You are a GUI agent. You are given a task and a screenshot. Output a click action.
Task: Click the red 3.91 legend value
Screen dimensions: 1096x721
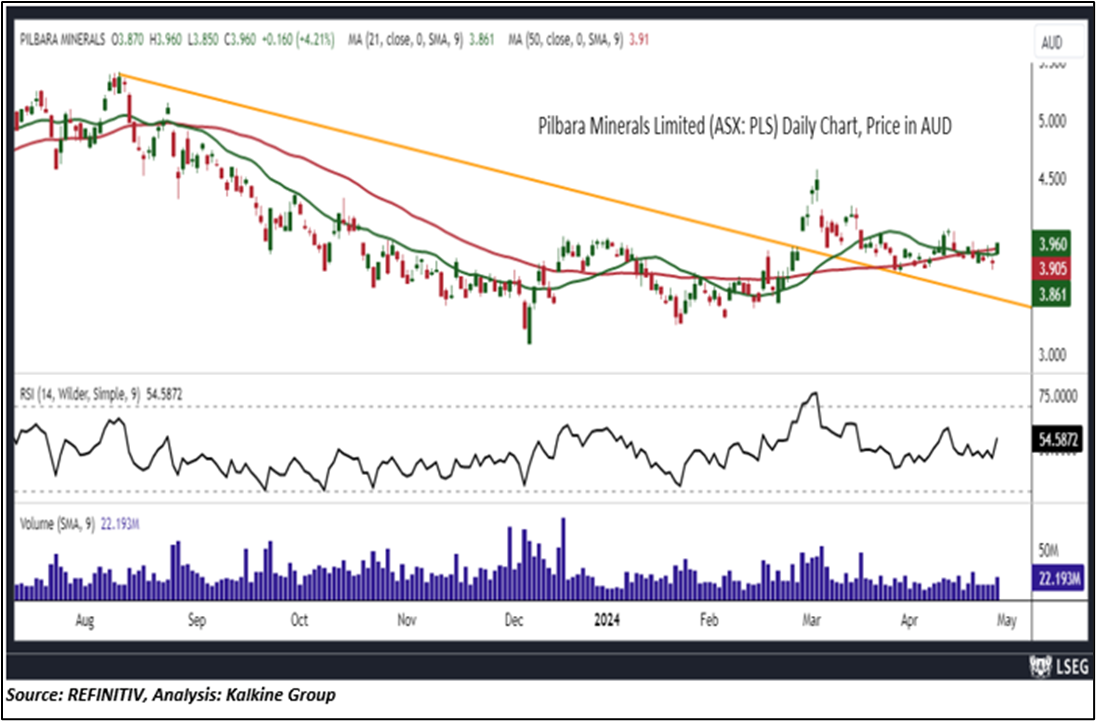(638, 41)
